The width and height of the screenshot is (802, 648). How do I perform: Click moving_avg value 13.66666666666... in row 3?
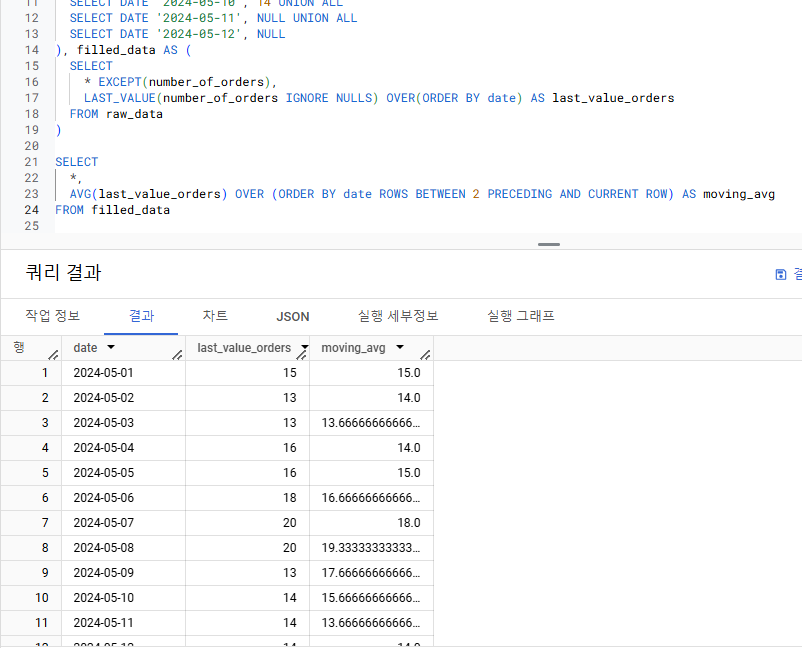click(371, 423)
